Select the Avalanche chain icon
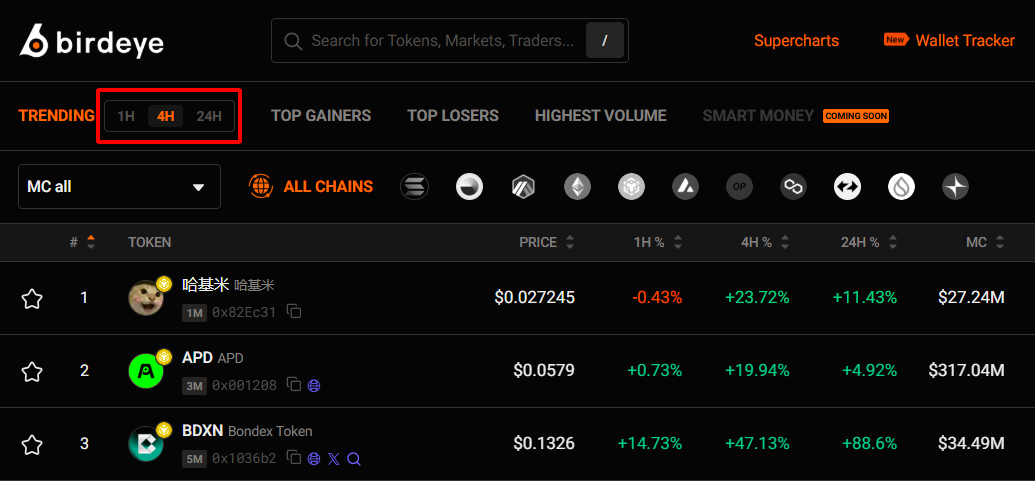 685,187
